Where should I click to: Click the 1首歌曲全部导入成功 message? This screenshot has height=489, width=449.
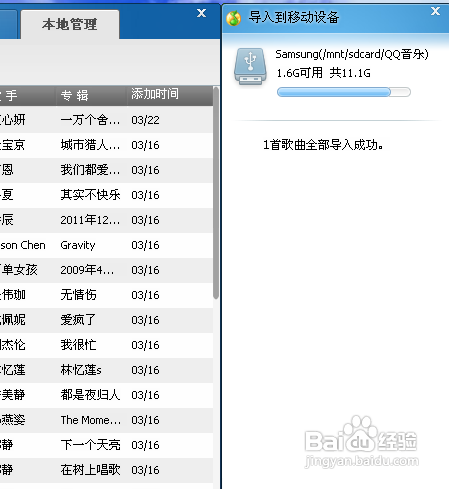pos(323,145)
